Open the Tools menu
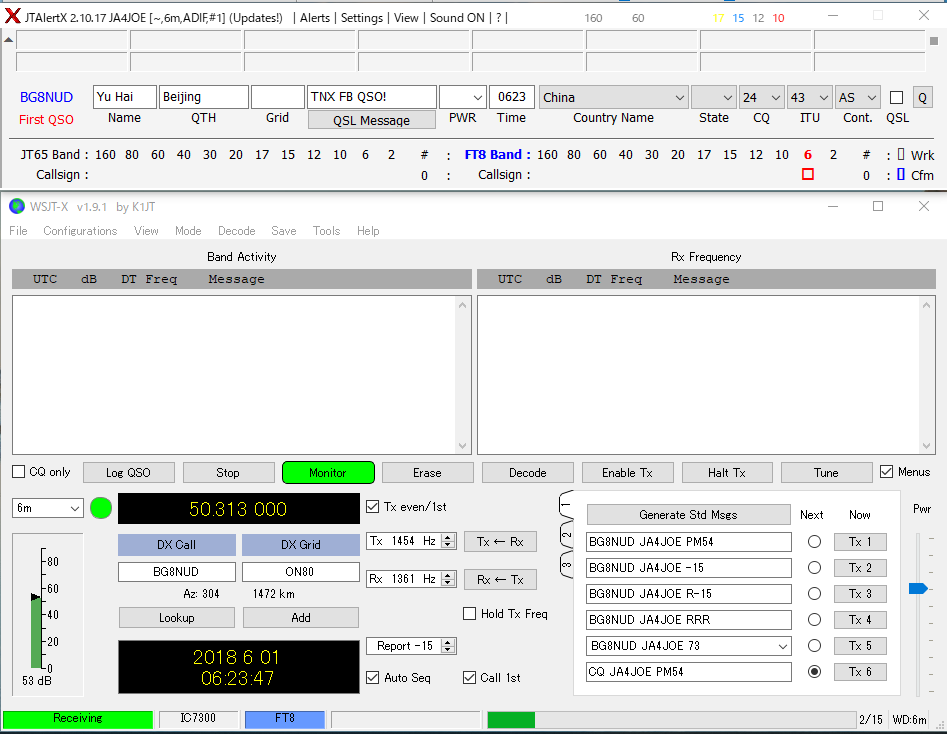 click(x=326, y=231)
